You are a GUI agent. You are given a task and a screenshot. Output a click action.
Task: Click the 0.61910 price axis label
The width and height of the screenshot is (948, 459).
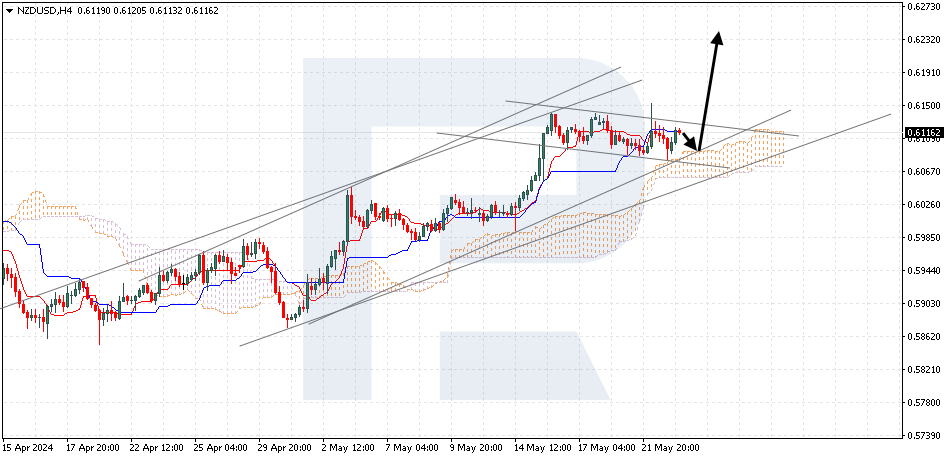[x=925, y=73]
